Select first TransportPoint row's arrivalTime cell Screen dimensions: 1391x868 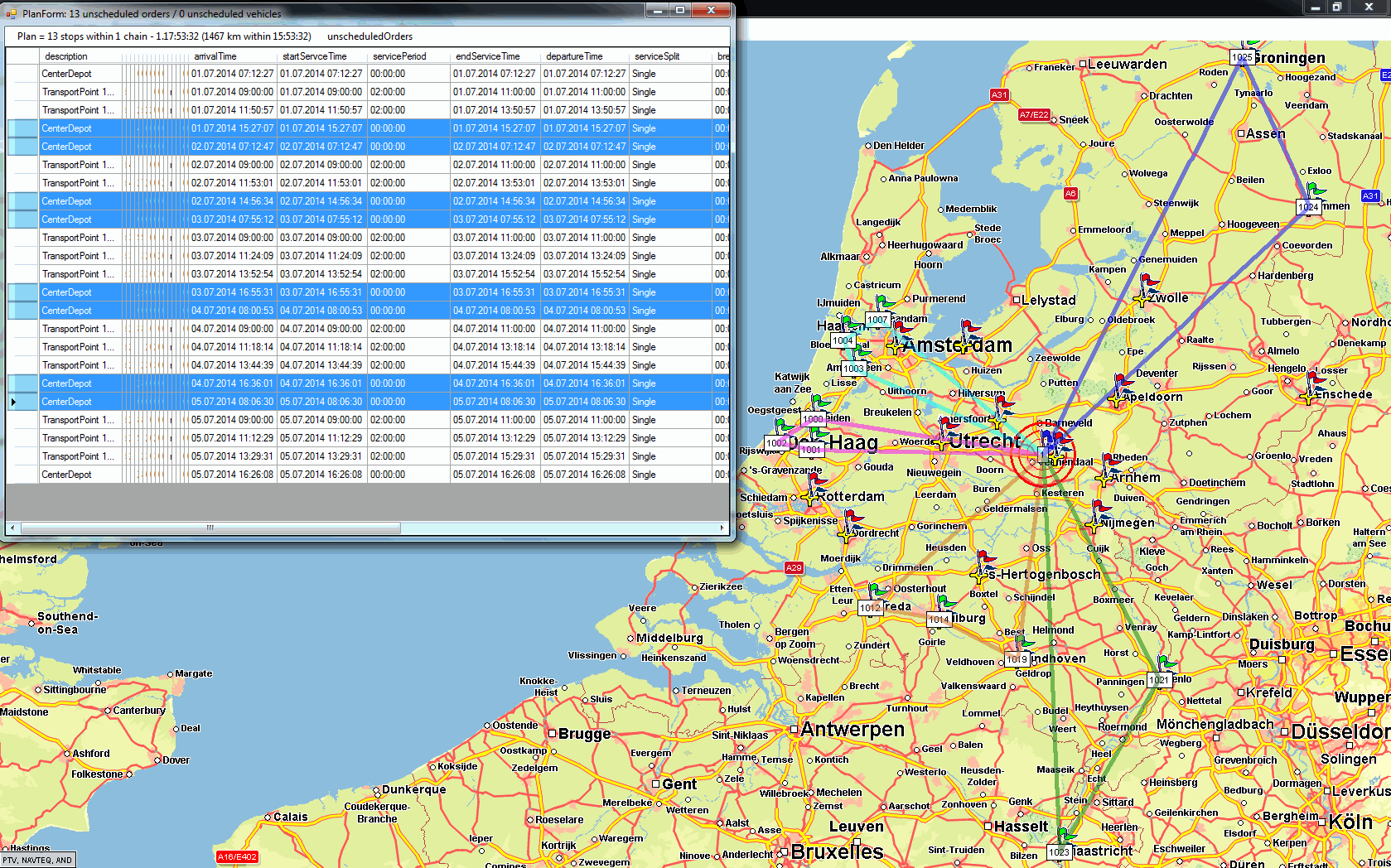coord(232,92)
